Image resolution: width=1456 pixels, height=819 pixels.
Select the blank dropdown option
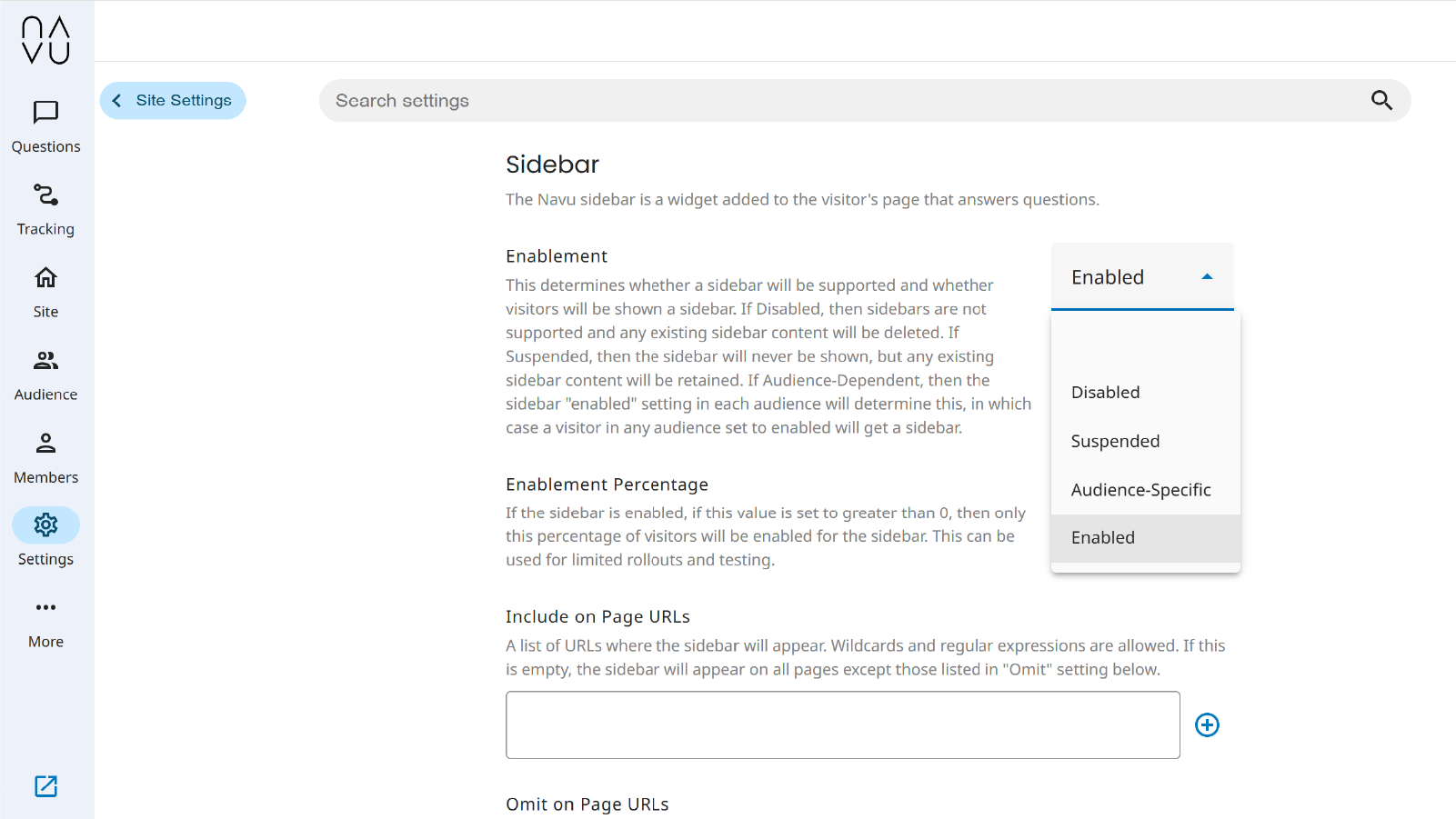tap(1145, 345)
